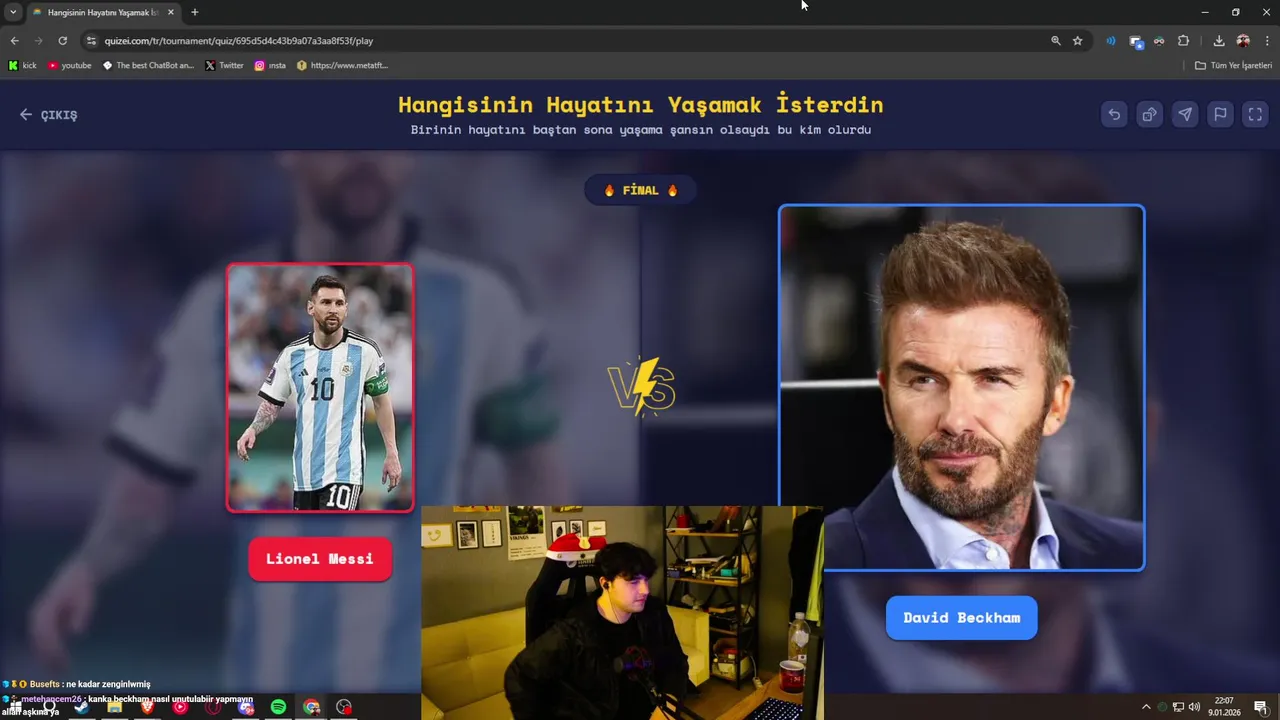Viewport: 1280px width, 720px height.
Task: Open Brave browser from the taskbar
Action: click(x=147, y=707)
